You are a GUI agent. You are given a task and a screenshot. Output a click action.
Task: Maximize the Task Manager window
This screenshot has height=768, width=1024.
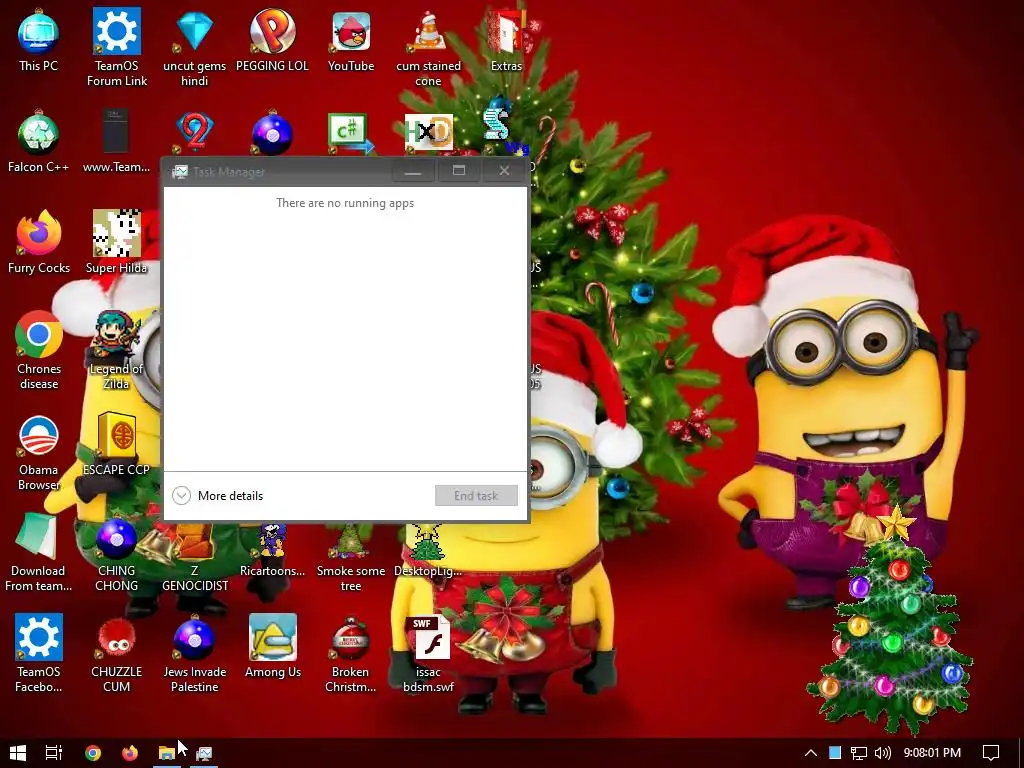458,171
